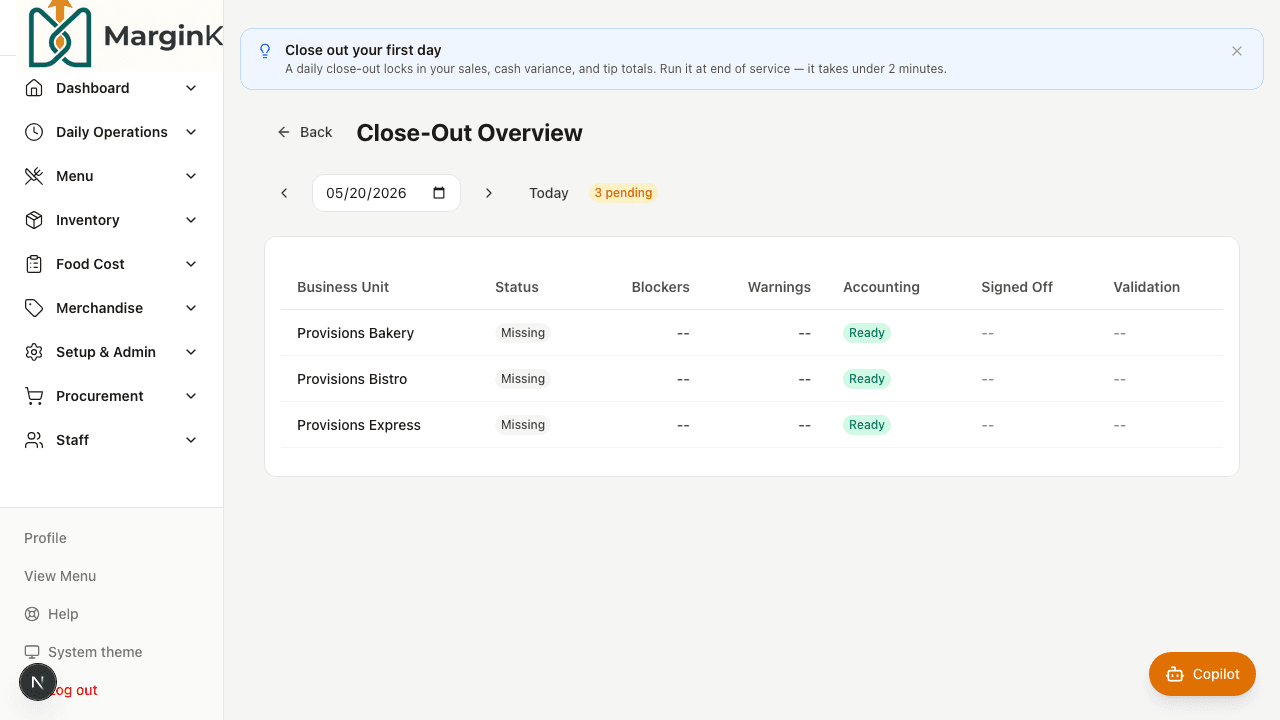Click the Merchandise tag icon
Image resolution: width=1280 pixels, height=720 pixels.
point(34,308)
